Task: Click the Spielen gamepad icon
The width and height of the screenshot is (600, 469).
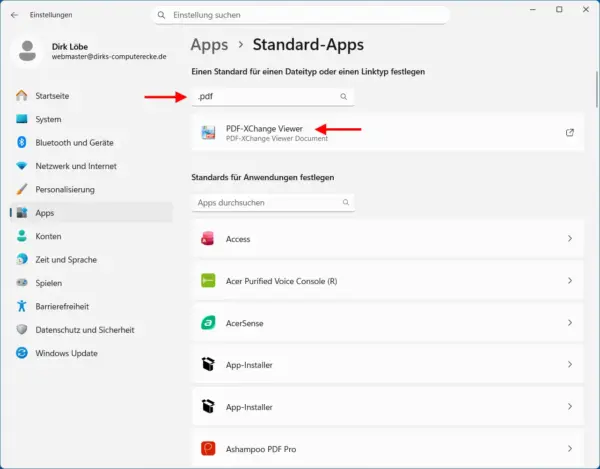Action: tap(22, 283)
